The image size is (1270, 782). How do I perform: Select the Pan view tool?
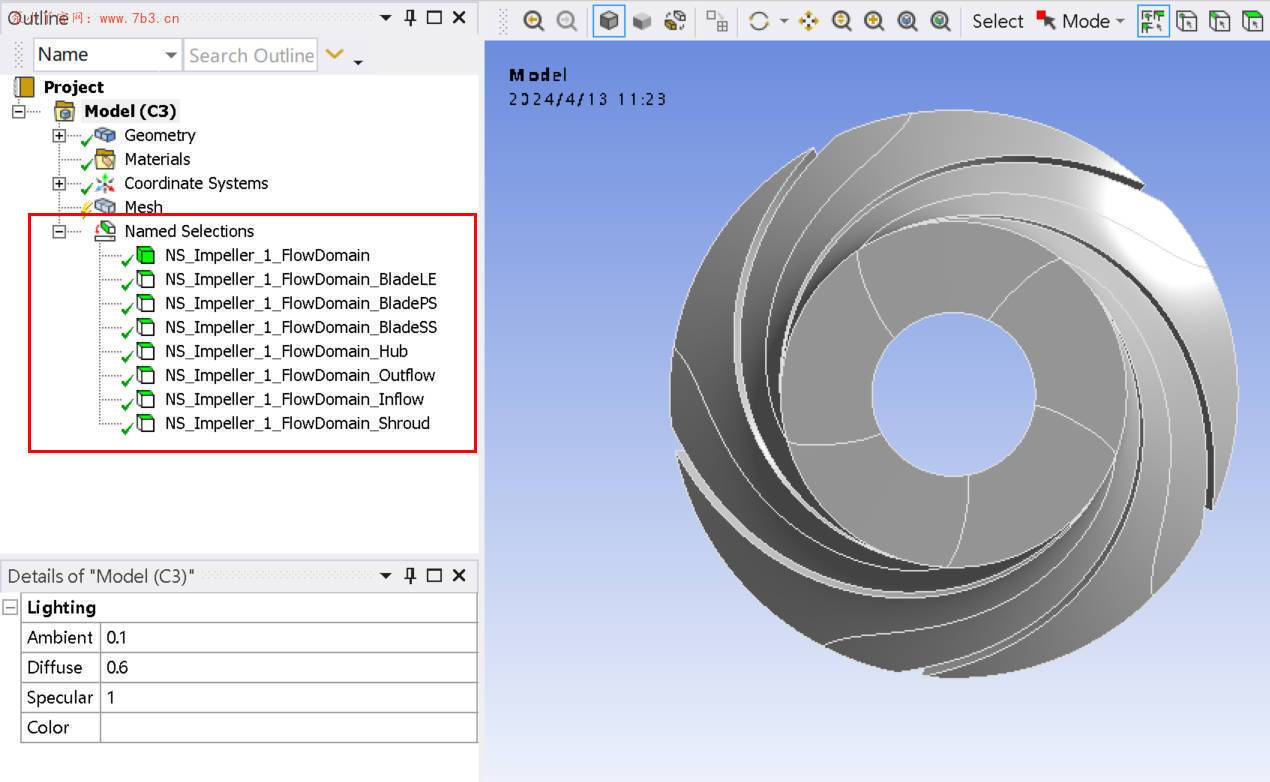coord(808,21)
